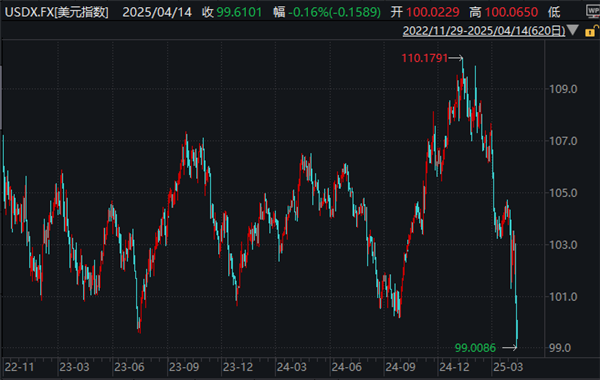
Task: Click the high price 100.0650 value
Action: pyautogui.click(x=511, y=12)
